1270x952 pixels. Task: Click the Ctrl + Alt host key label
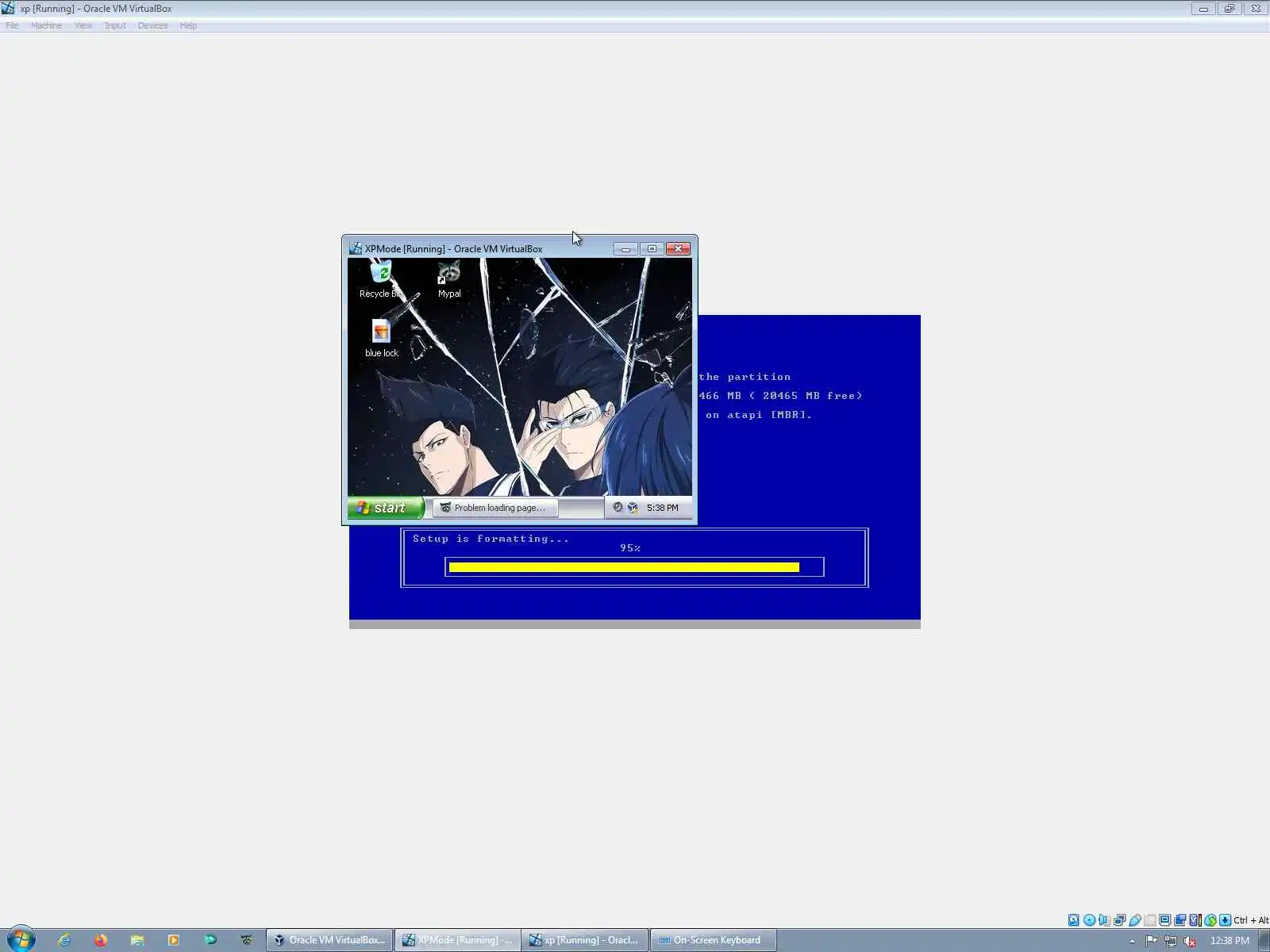point(1251,920)
